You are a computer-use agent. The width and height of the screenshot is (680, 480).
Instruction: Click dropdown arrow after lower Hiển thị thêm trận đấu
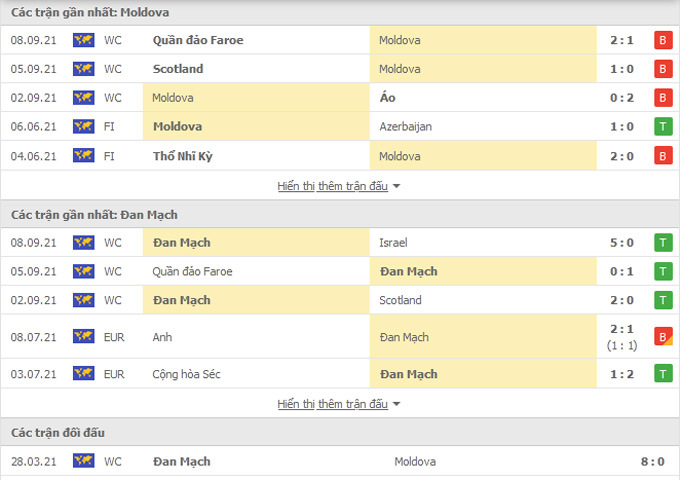tap(396, 404)
